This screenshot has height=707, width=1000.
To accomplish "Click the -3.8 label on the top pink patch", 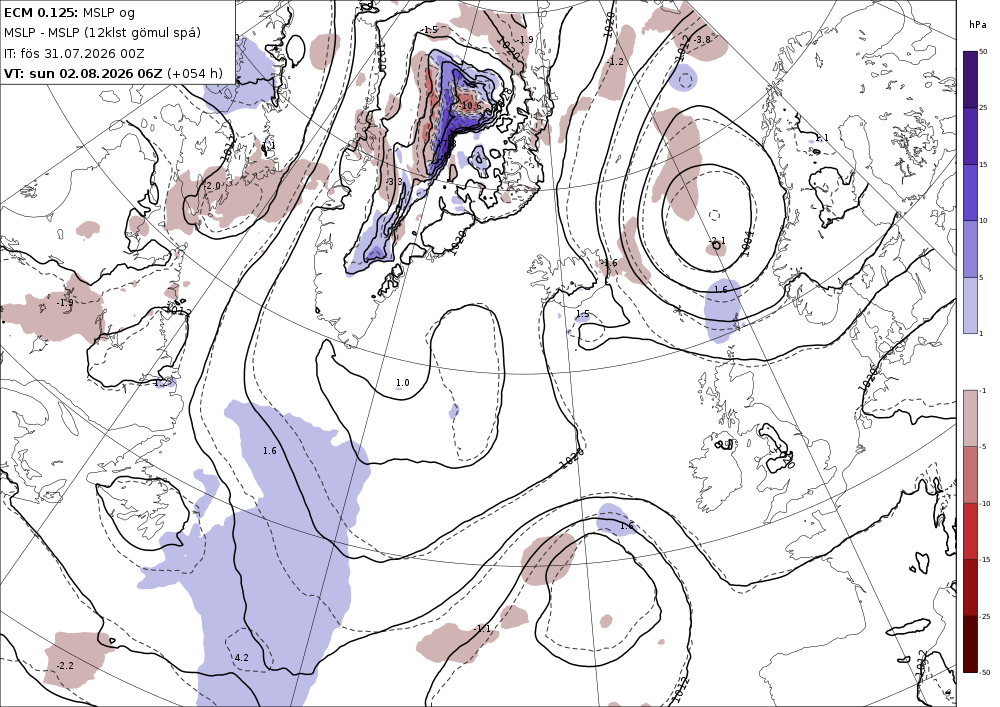I will pos(702,40).
